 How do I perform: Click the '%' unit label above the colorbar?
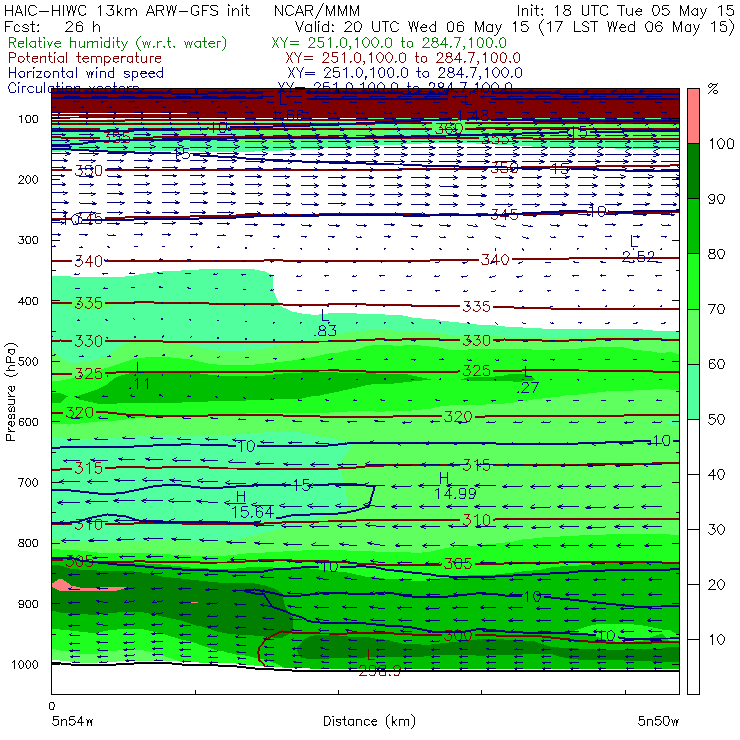click(713, 89)
